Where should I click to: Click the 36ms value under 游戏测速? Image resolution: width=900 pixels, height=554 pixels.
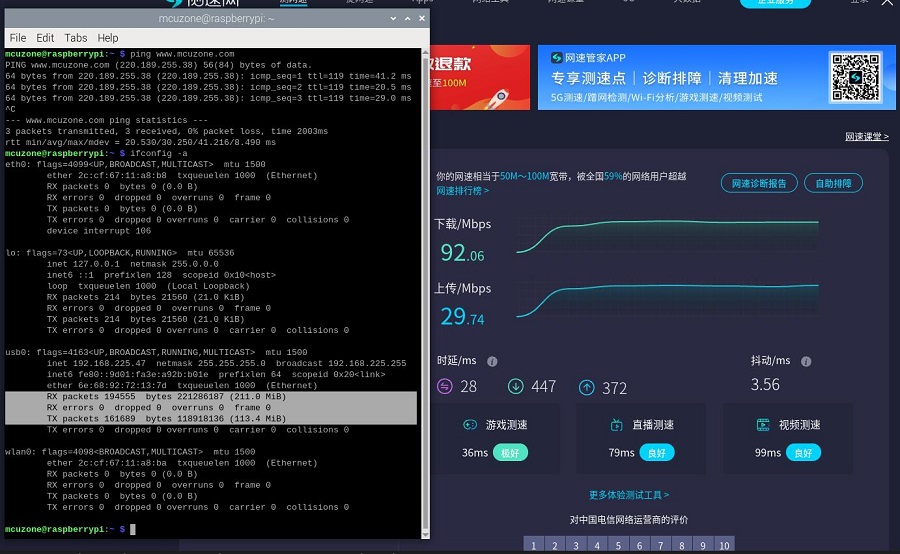[x=475, y=453]
